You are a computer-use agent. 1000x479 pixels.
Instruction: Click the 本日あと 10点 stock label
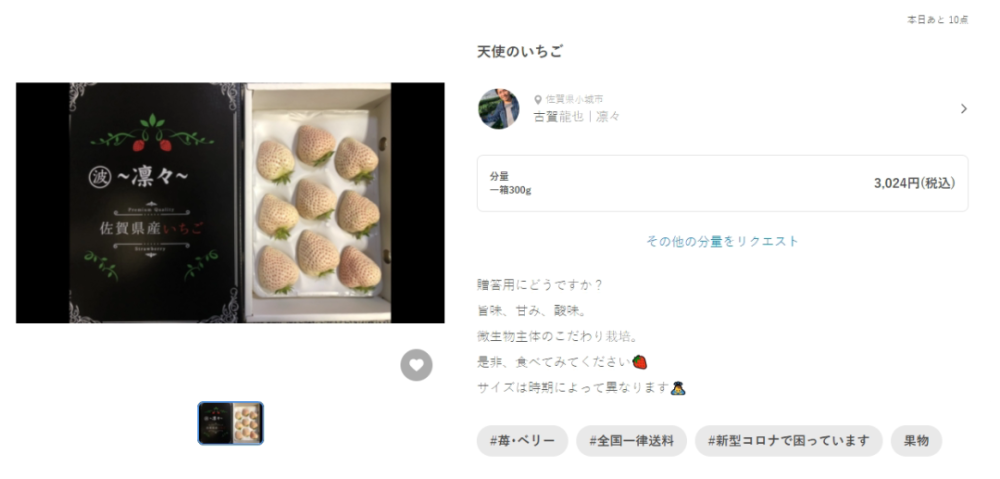click(938, 20)
